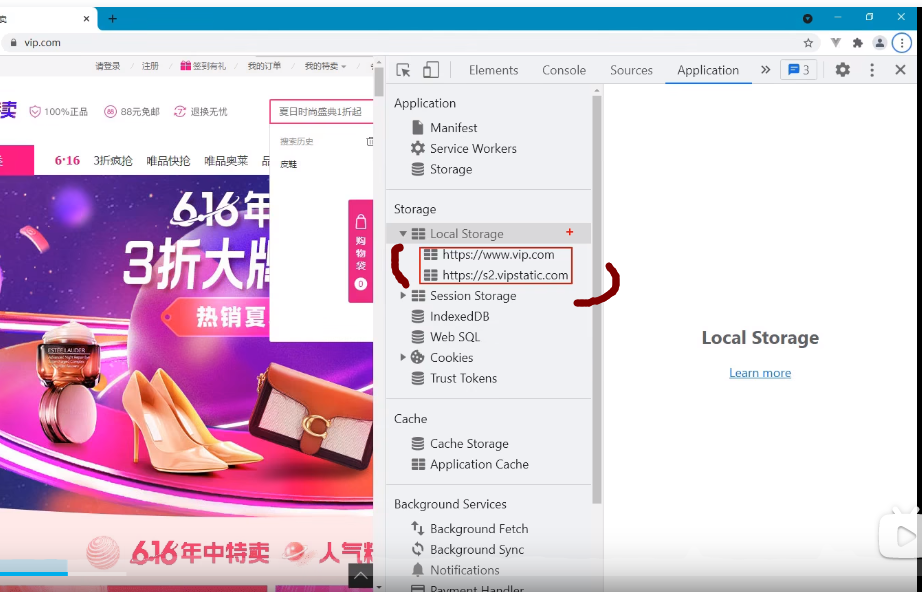This screenshot has width=922, height=592.
Task: Switch to the Elements tab
Action: point(493,70)
